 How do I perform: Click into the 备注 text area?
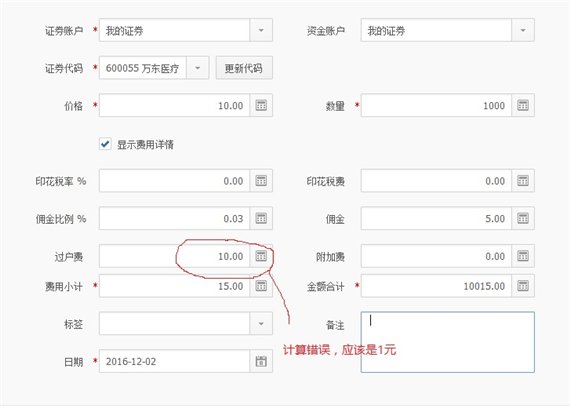[447, 342]
